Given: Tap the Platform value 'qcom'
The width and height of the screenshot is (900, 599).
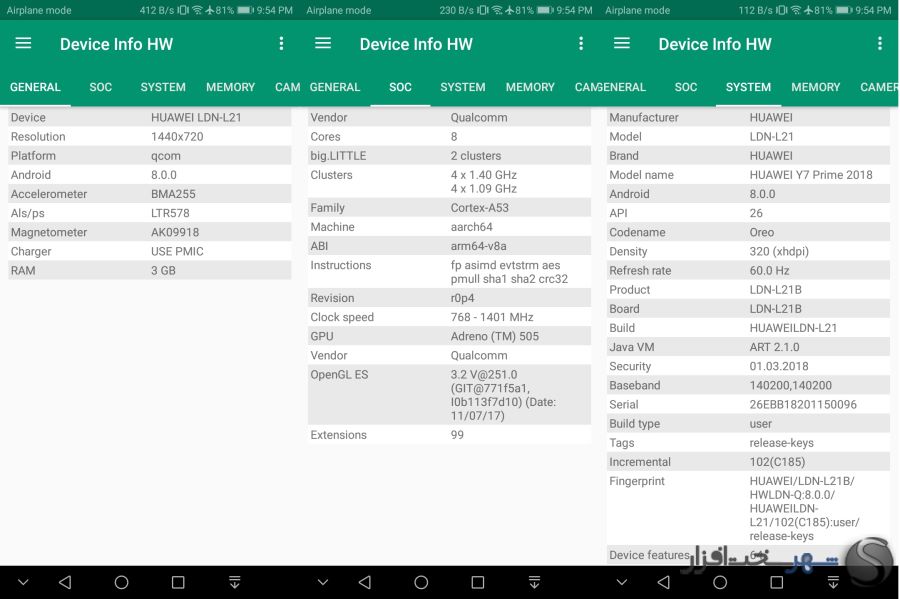Looking at the screenshot, I should coord(166,156).
